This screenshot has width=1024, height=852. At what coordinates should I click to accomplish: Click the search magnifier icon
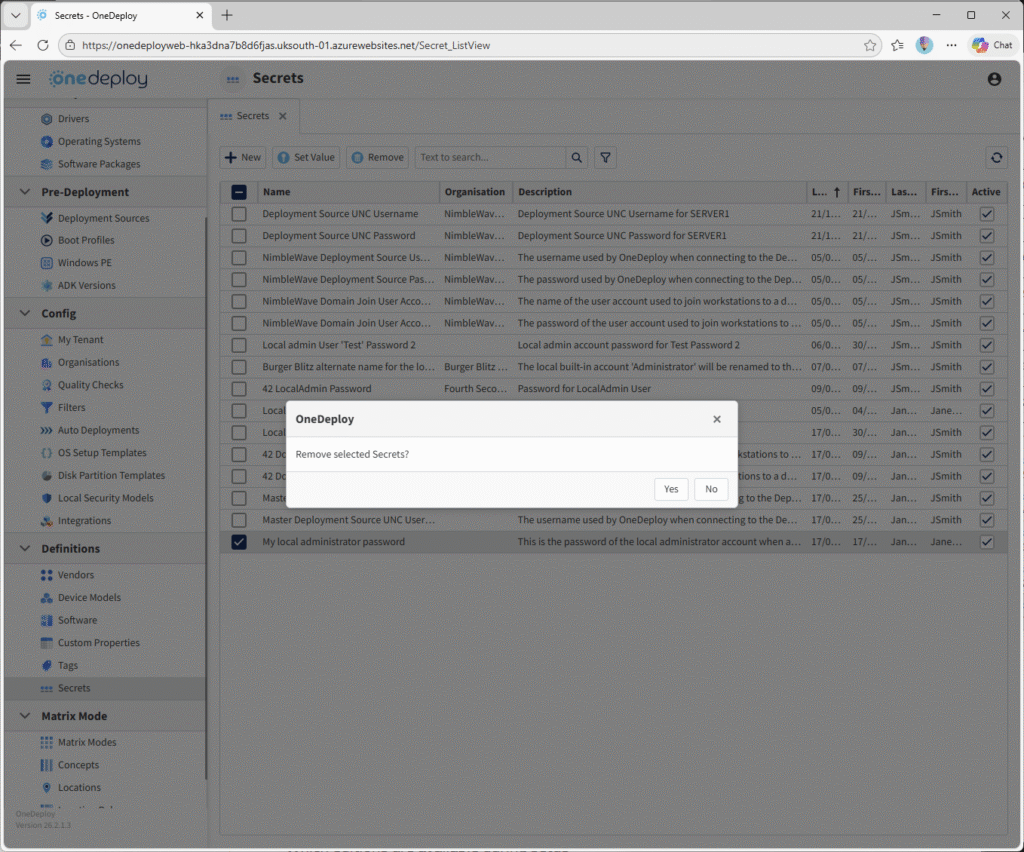[577, 157]
